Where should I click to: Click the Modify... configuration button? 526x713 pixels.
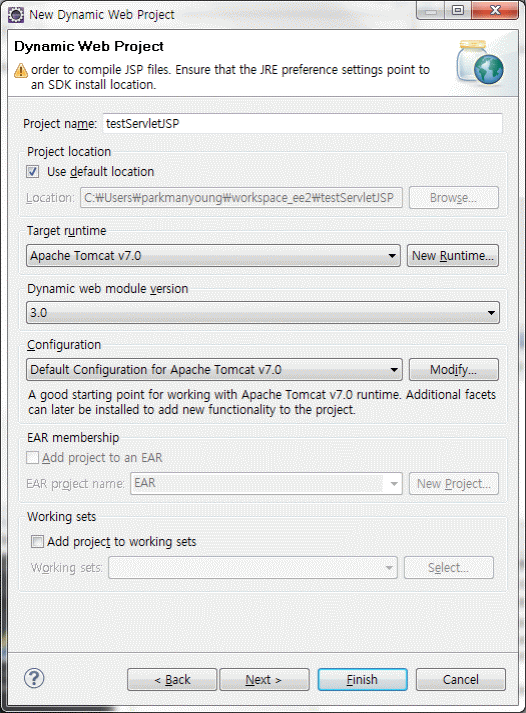click(x=454, y=370)
